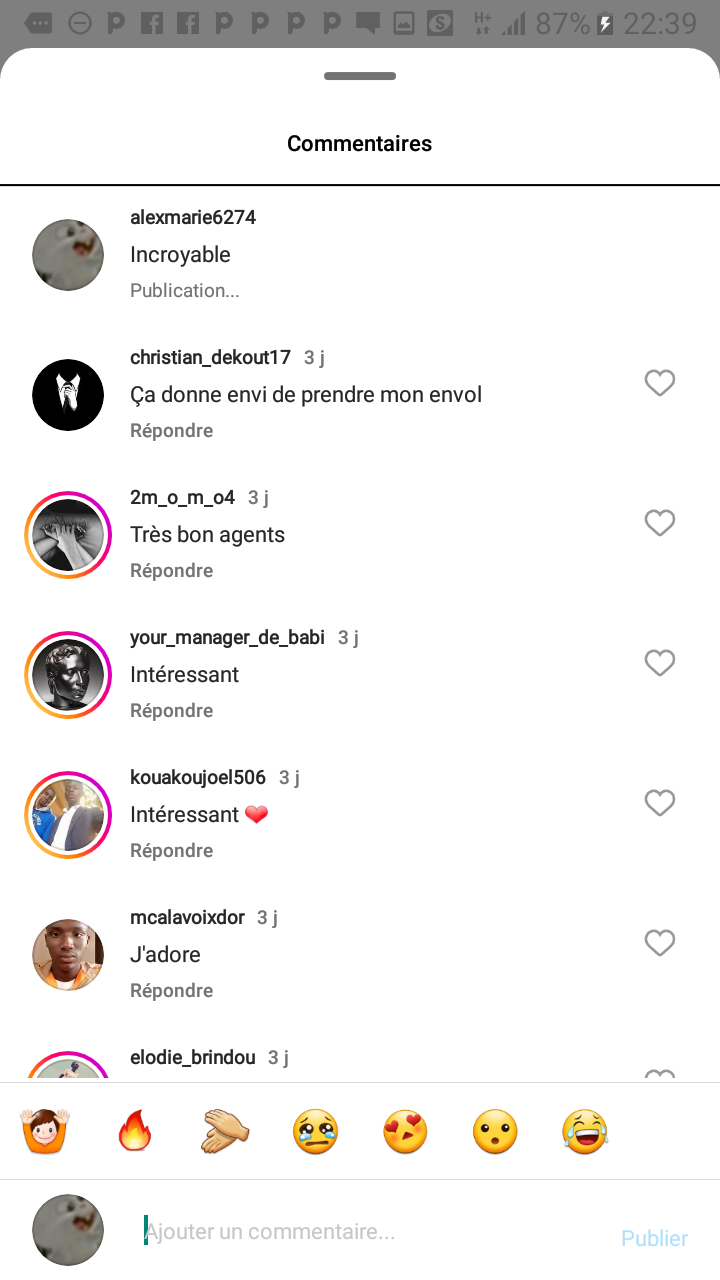Like christian_dekout17's comment with the heart

[659, 383]
